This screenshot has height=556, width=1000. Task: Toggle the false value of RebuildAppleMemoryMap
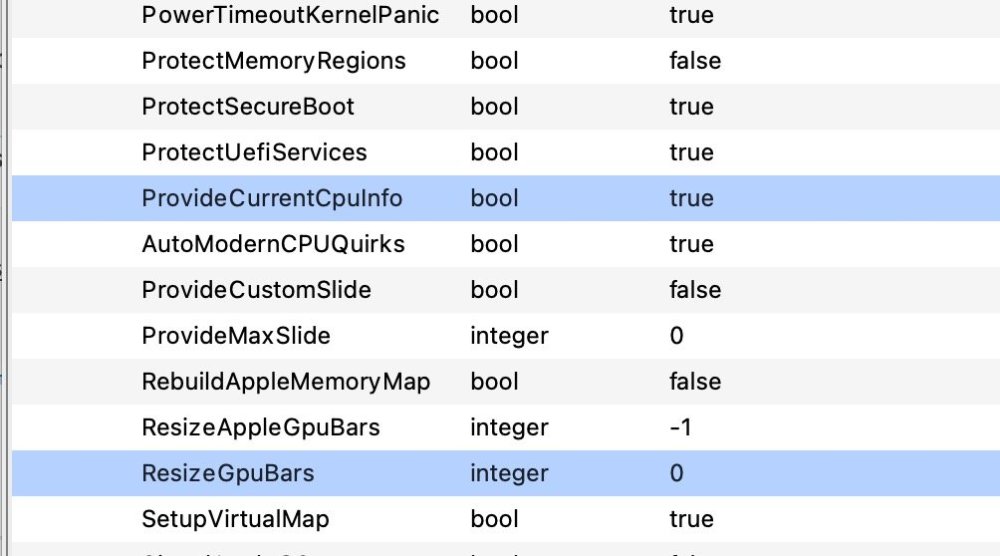pos(695,382)
